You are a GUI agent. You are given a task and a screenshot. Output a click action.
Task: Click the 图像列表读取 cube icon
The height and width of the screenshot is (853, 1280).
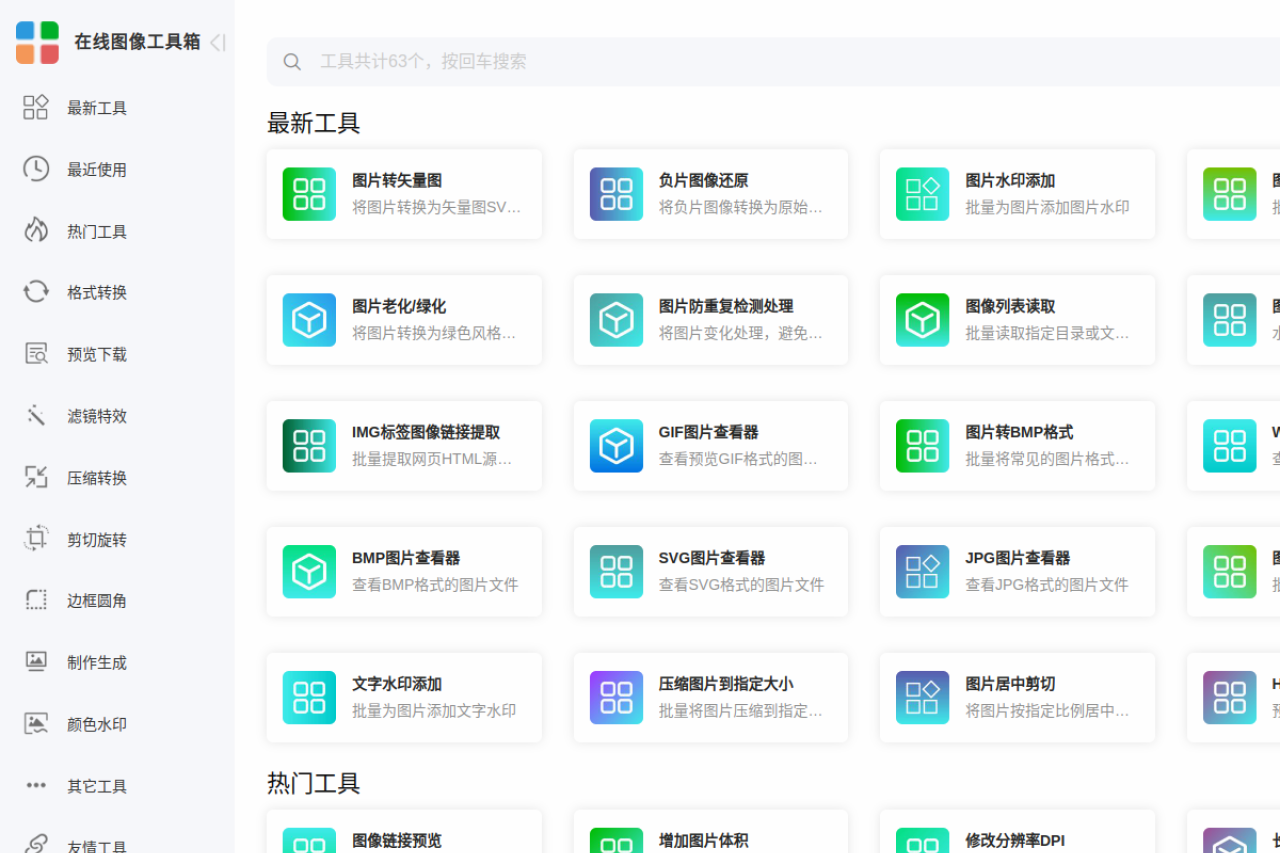(922, 320)
